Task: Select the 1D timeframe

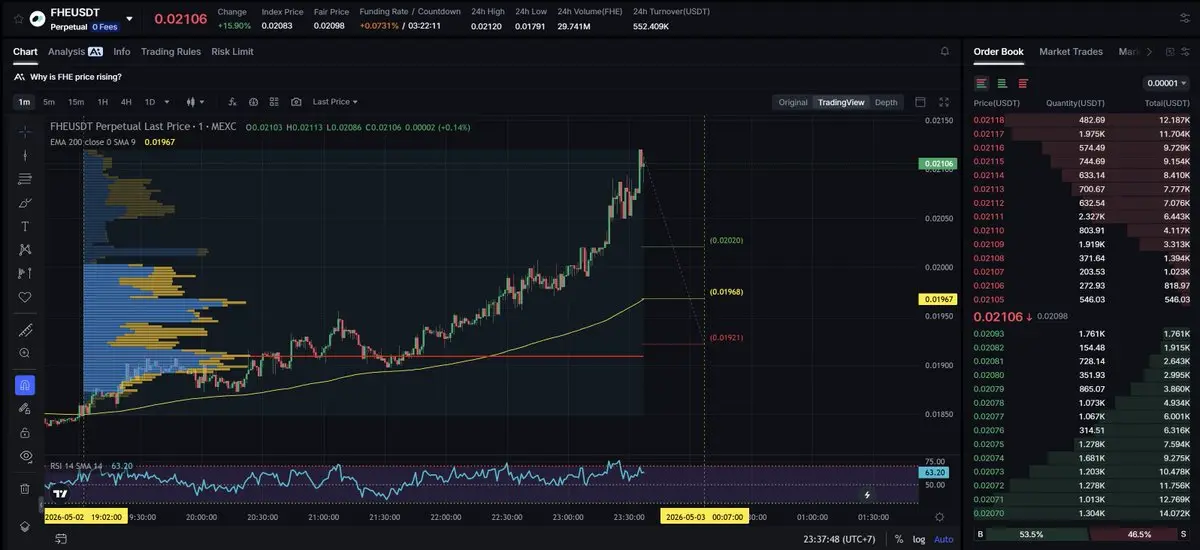Action: [x=150, y=102]
